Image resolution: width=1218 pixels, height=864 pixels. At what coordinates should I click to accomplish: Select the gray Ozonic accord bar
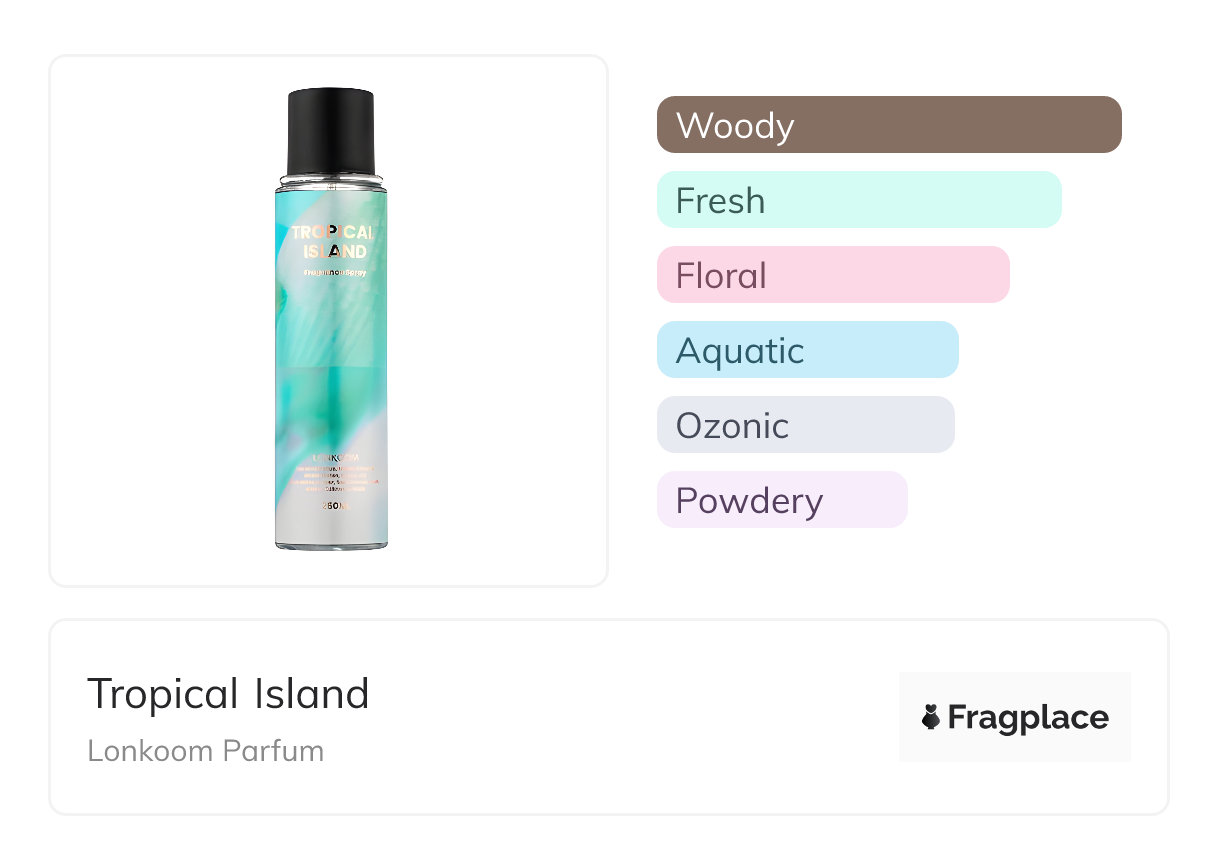tap(805, 425)
